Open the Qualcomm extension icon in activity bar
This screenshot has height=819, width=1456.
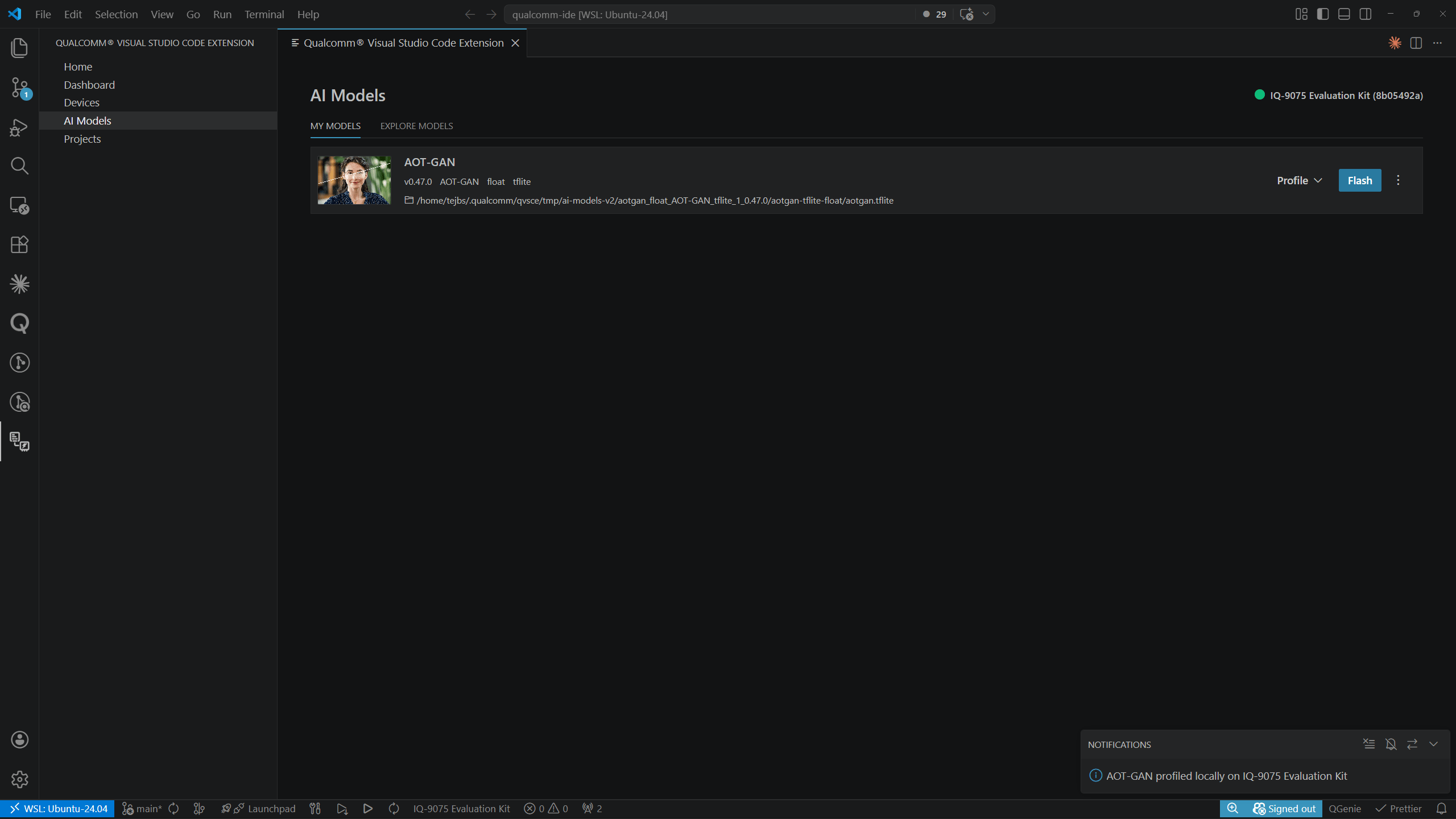19,441
